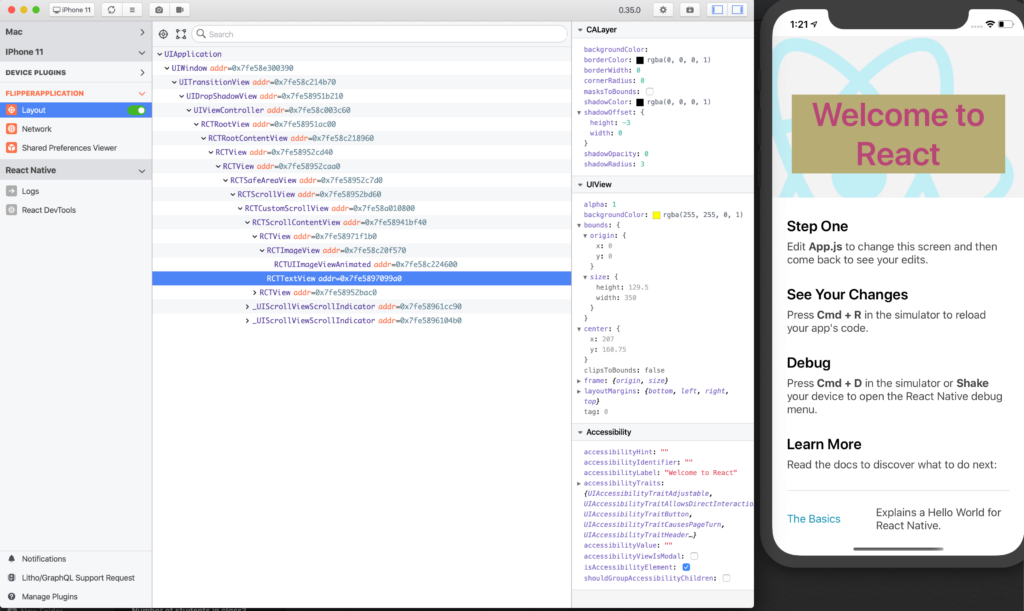Open Notifications via the bell icon
This screenshot has height=611, width=1024.
(12, 559)
